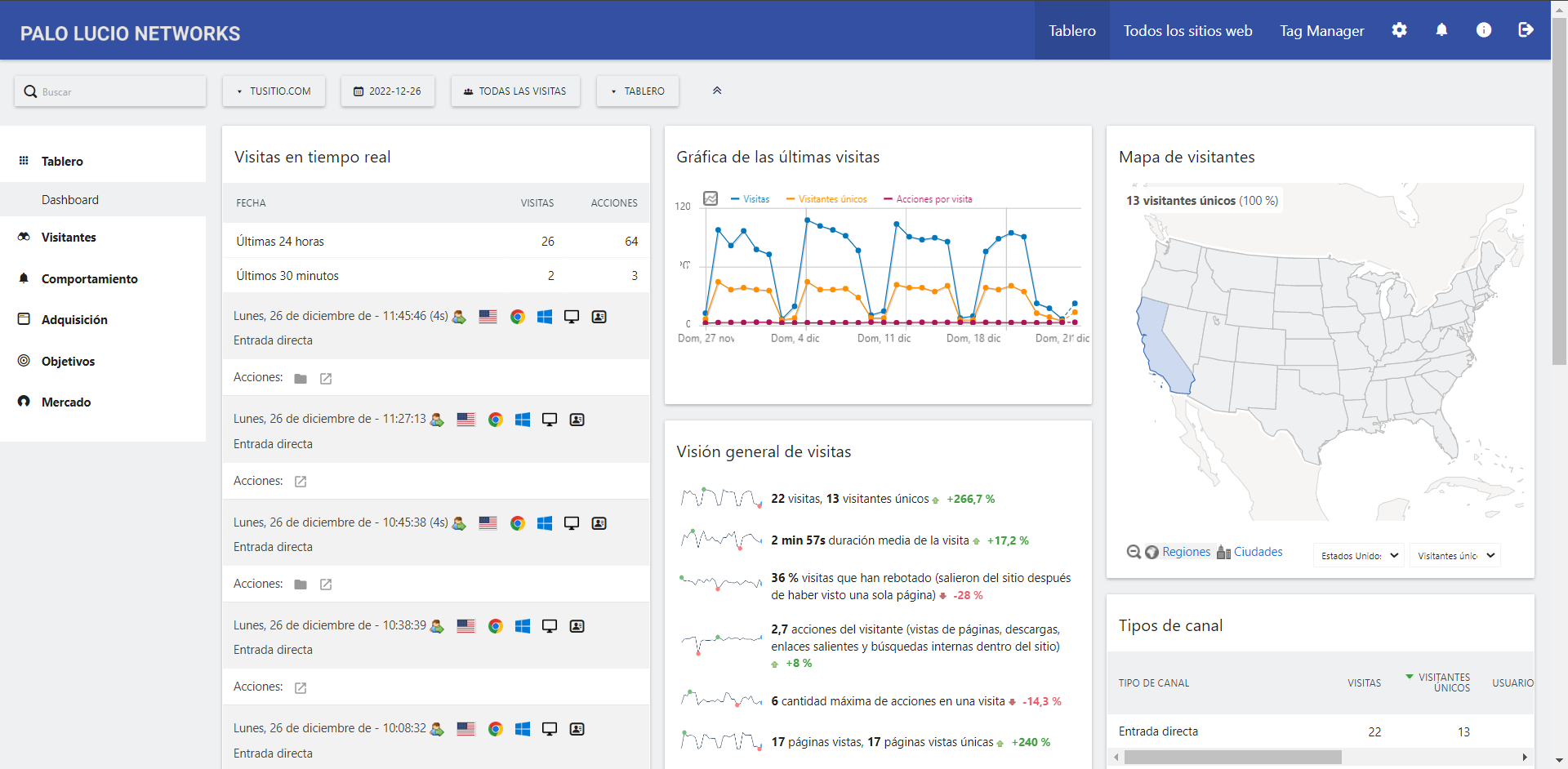Viewport: 1568px width, 769px height.
Task: Click the Ciudades map link
Action: [1258, 553]
